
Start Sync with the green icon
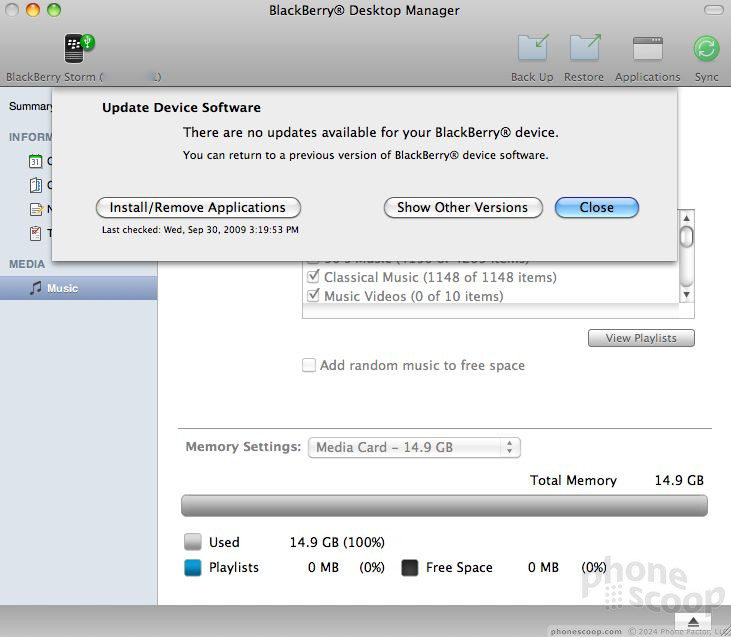pos(706,48)
